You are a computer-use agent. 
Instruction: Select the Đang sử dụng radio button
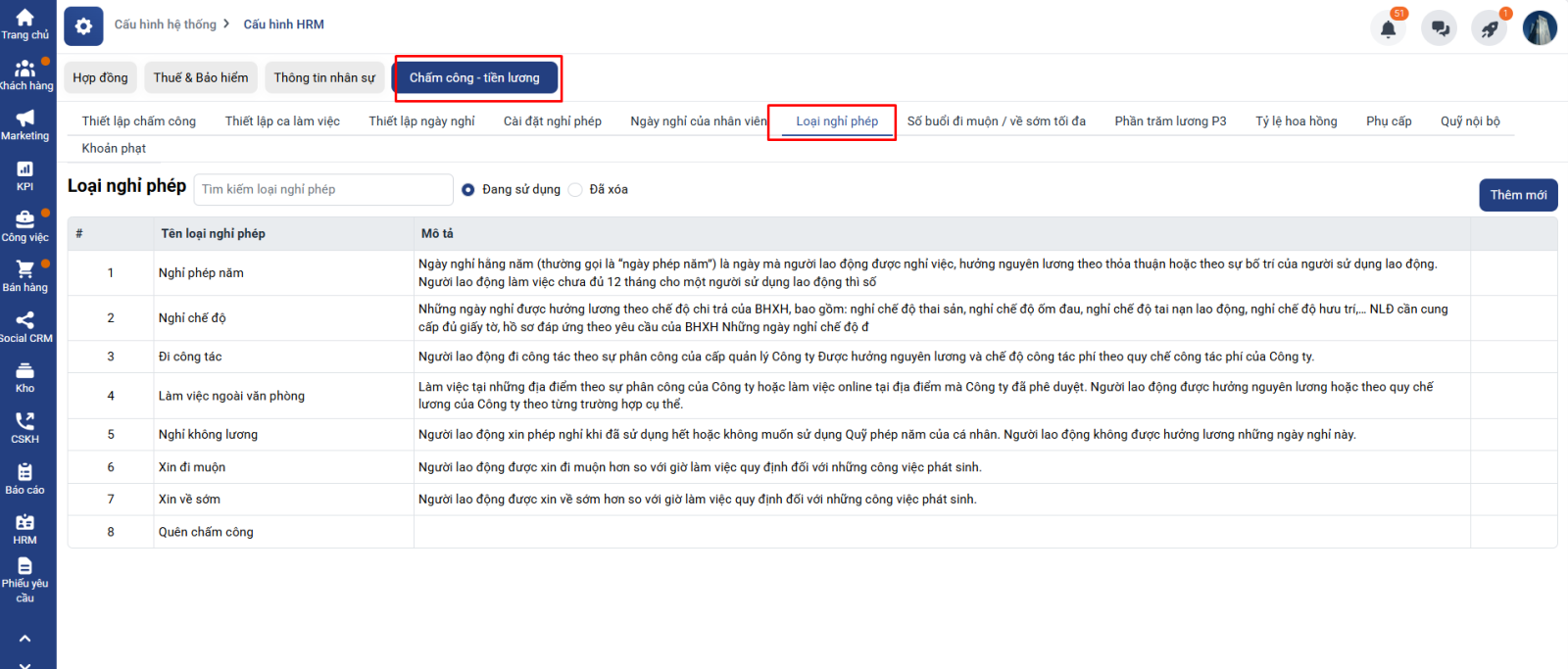[x=468, y=190]
